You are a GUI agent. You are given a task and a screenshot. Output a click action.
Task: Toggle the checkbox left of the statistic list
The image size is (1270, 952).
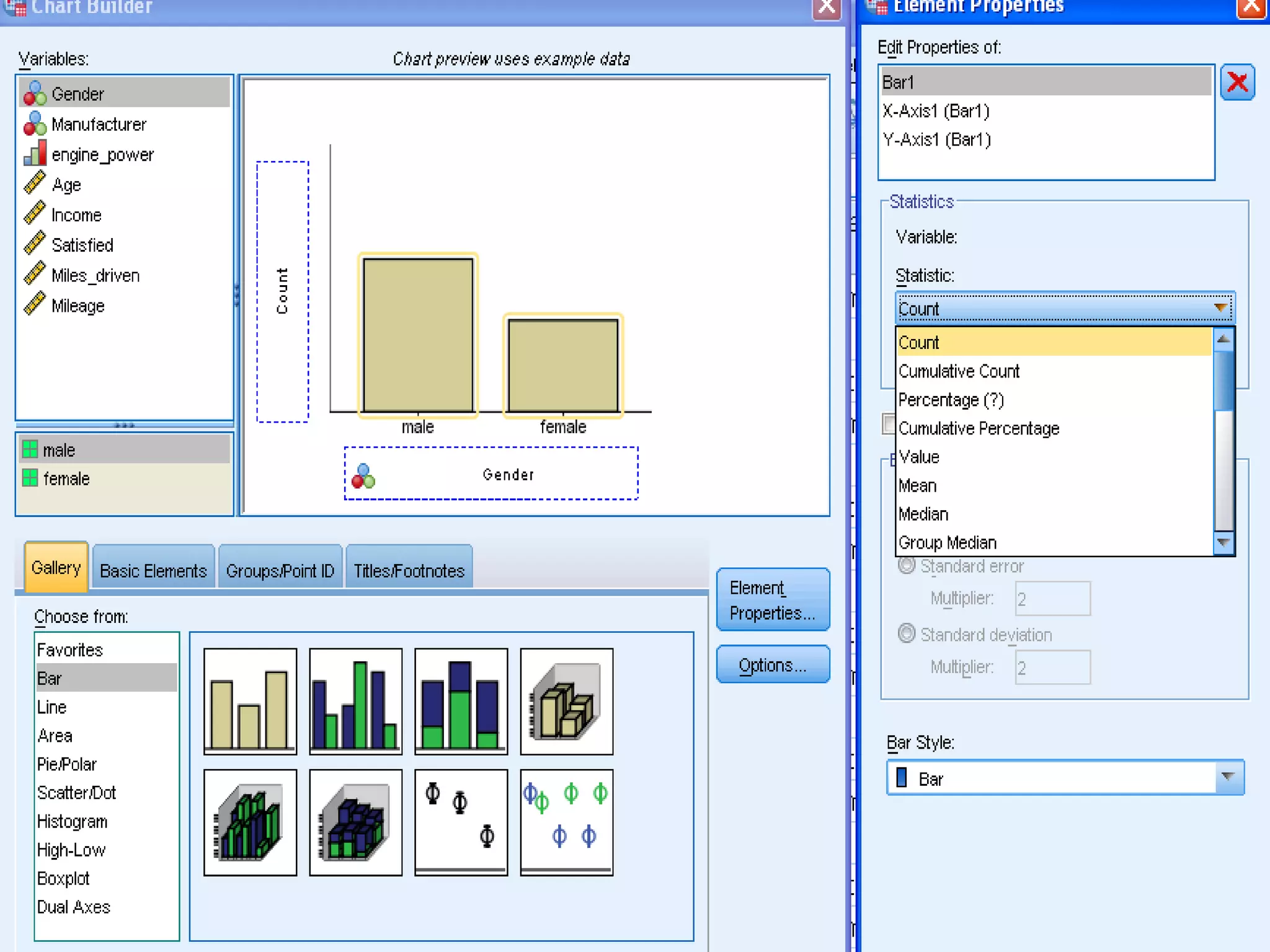tap(889, 425)
